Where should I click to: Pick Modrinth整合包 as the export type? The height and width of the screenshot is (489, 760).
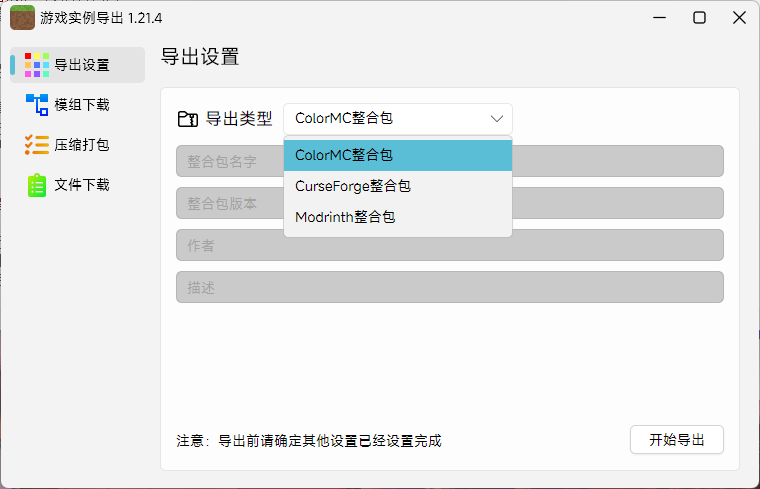(397, 217)
